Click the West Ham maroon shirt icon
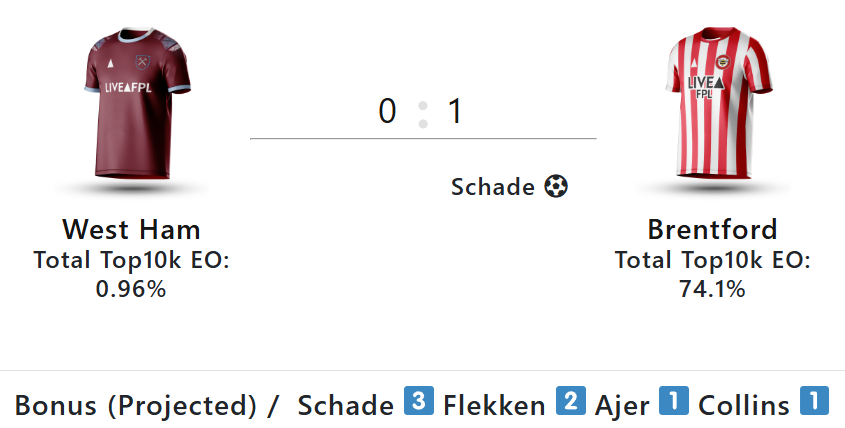The width and height of the screenshot is (845, 428). click(x=137, y=102)
